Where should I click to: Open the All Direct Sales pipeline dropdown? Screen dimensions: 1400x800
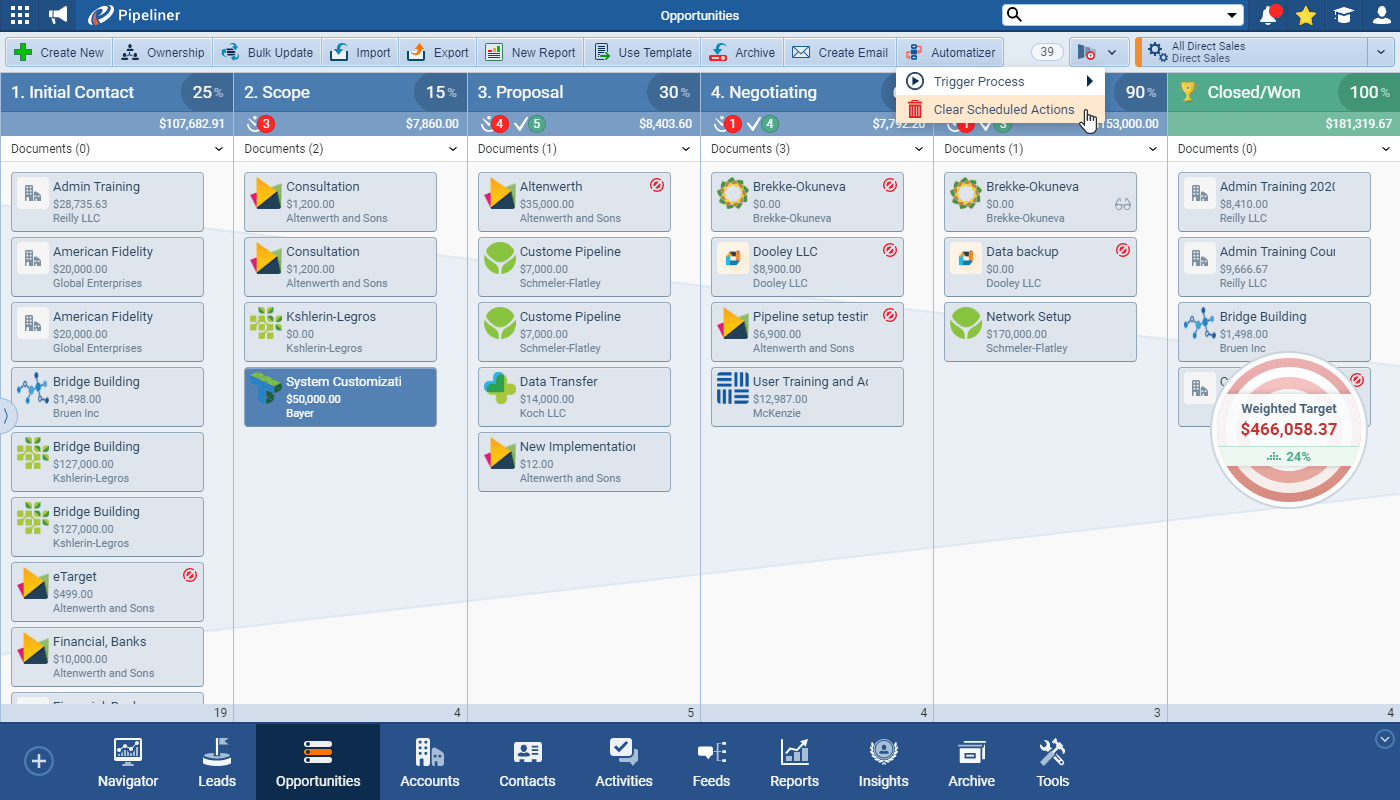[x=1381, y=52]
